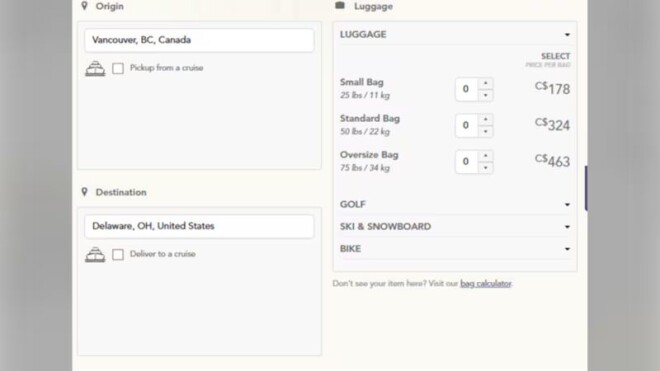Click the Destination field showing Delaware, OH
Viewport: 660px width, 371px height.
coord(199,226)
